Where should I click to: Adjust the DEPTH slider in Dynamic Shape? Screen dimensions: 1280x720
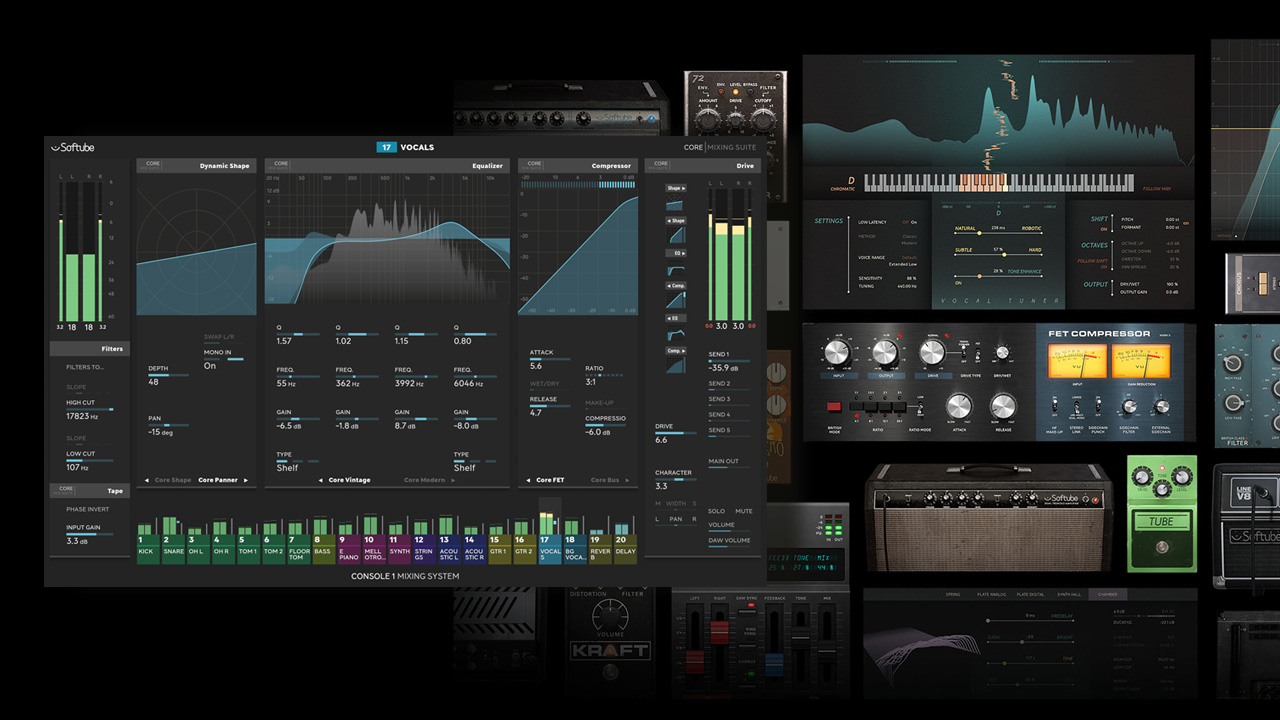coord(168,375)
